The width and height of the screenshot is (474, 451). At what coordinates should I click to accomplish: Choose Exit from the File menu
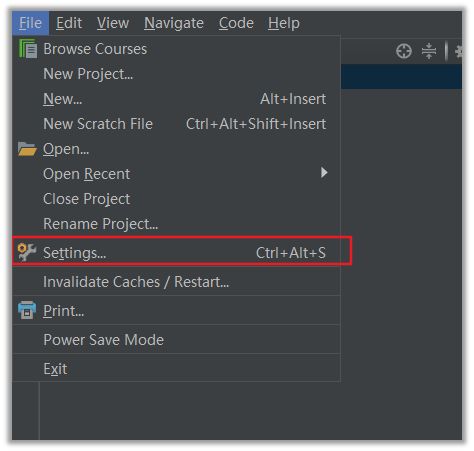(176, 369)
